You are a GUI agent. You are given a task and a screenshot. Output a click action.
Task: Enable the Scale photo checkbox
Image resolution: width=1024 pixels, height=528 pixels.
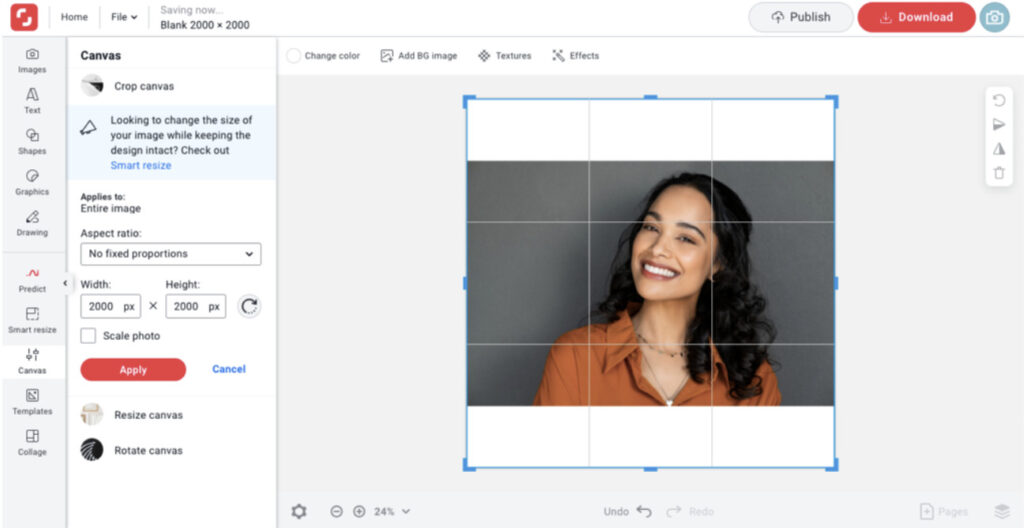pos(88,336)
